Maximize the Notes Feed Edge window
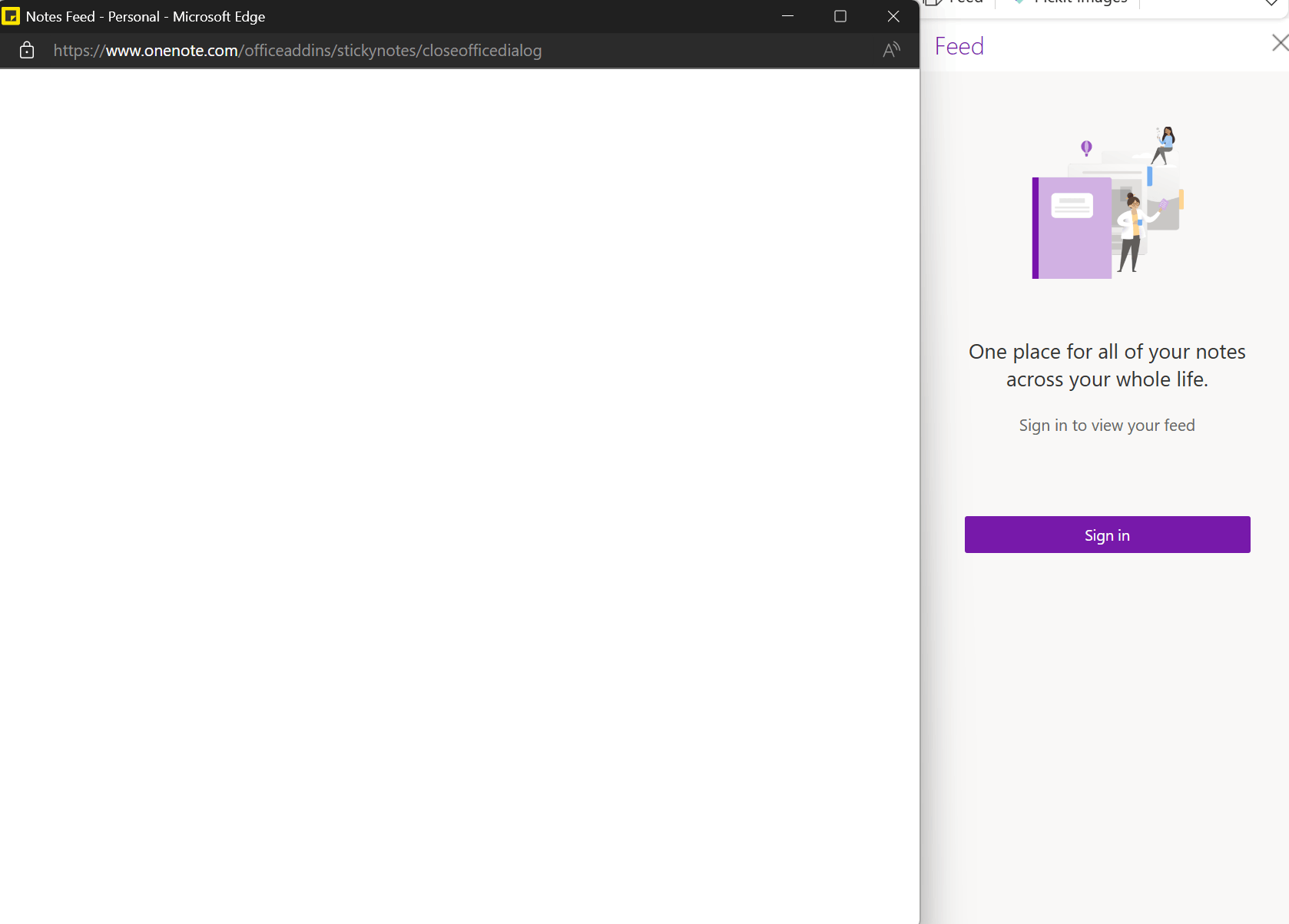This screenshot has width=1289, height=924. [840, 16]
